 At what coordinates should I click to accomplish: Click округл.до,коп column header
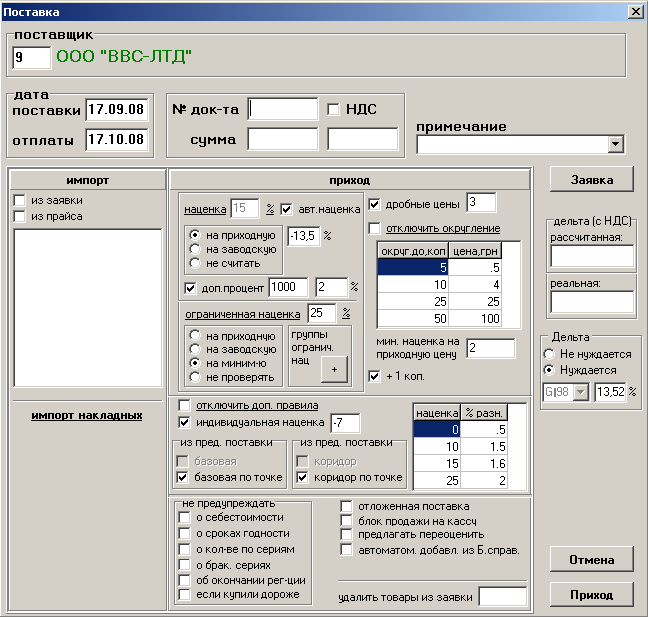click(413, 251)
